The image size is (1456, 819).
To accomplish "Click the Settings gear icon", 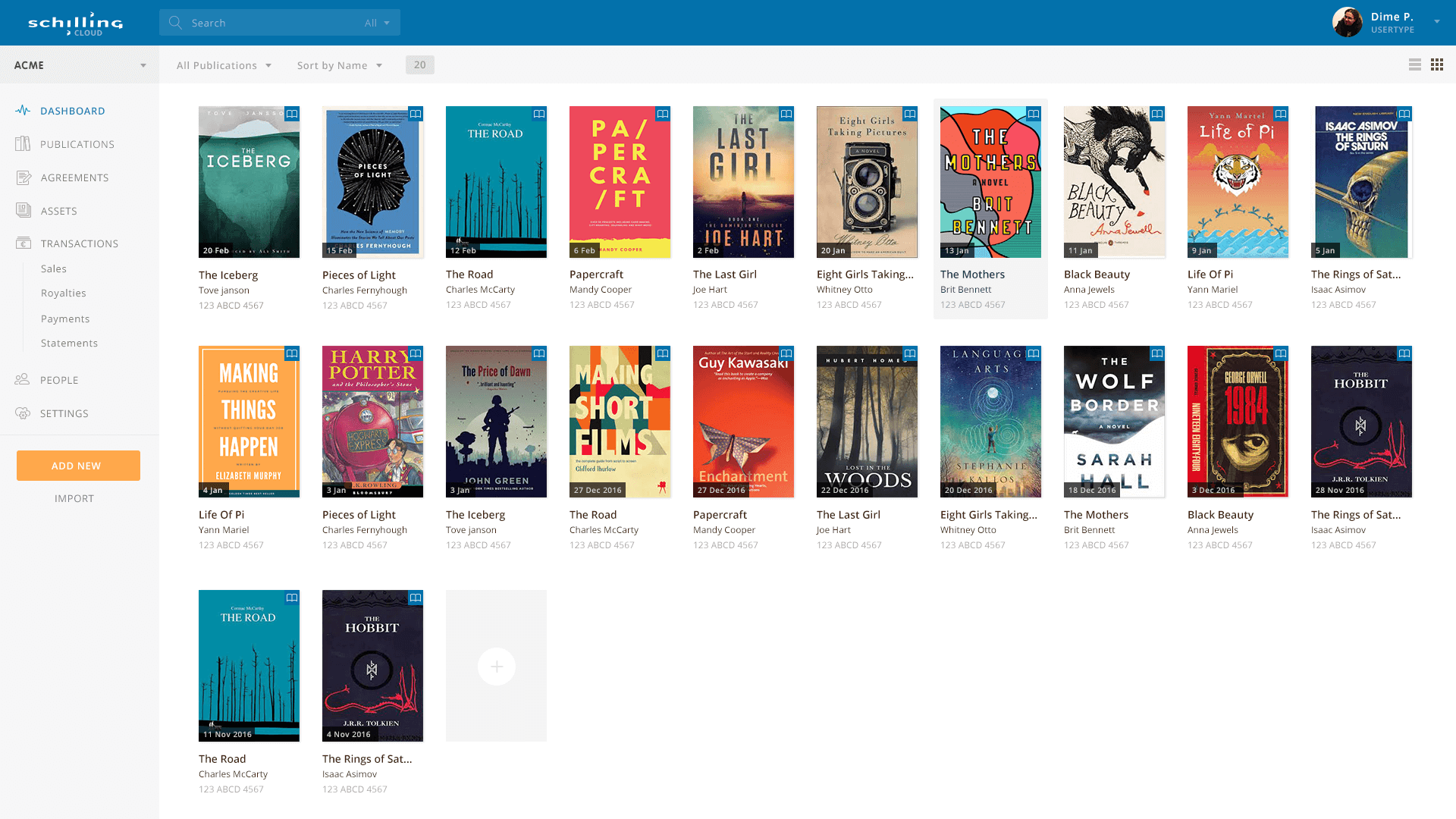I will click(x=23, y=413).
